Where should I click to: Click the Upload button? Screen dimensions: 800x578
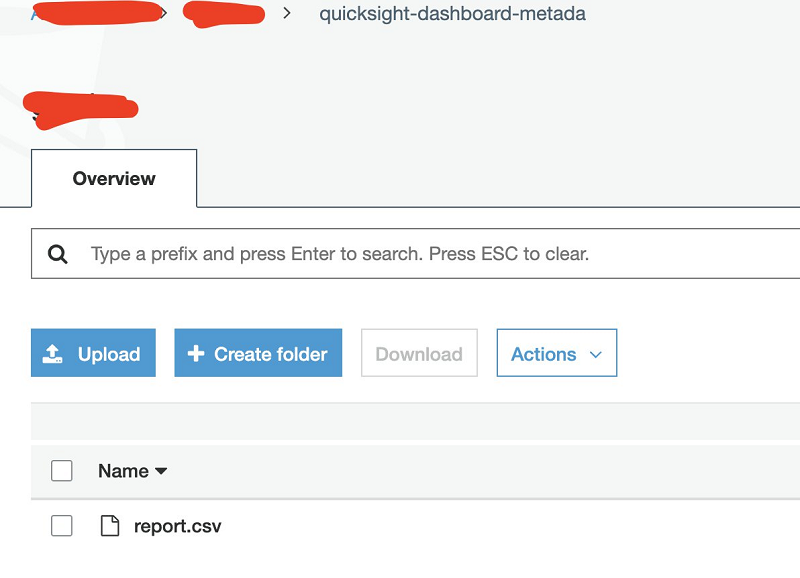(x=93, y=353)
